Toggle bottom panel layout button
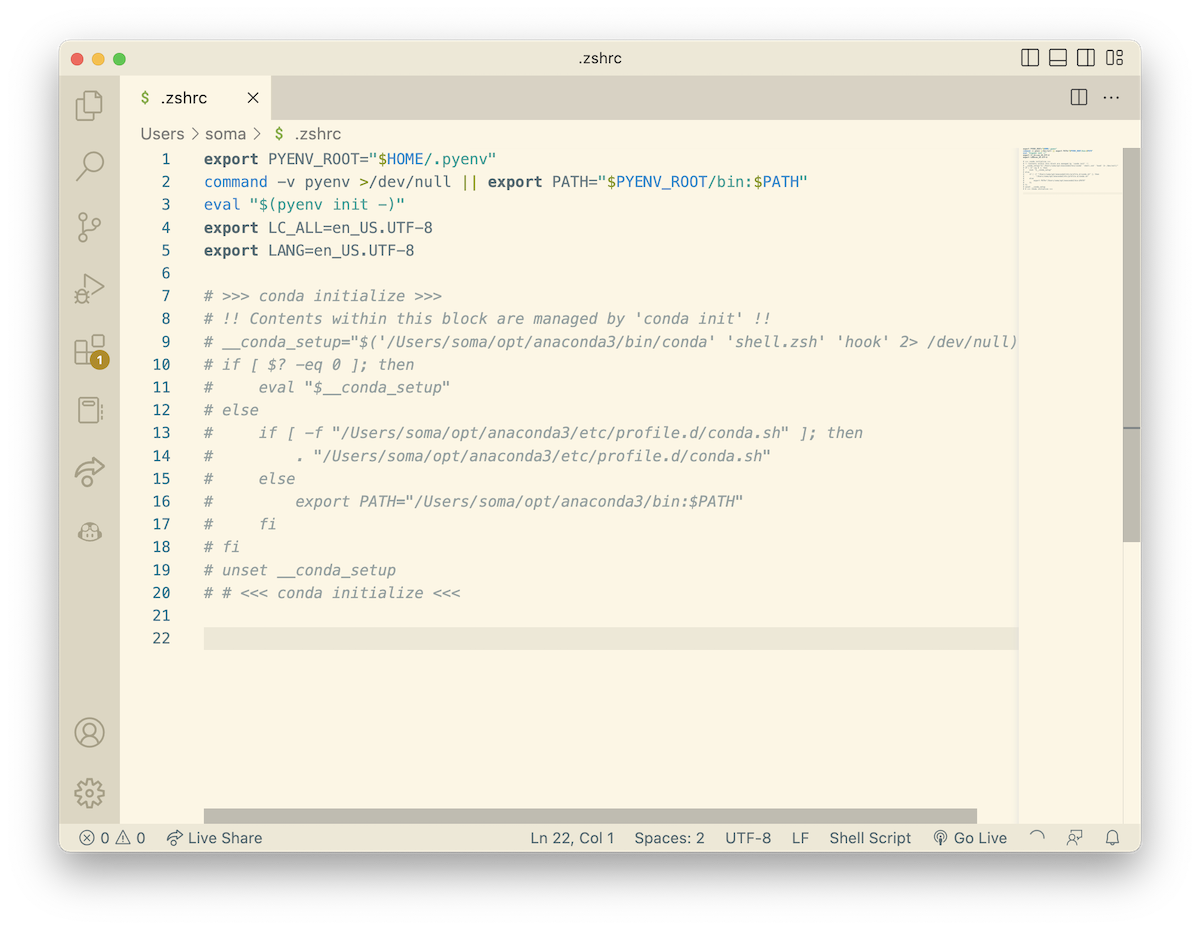The image size is (1200, 930). (1058, 58)
